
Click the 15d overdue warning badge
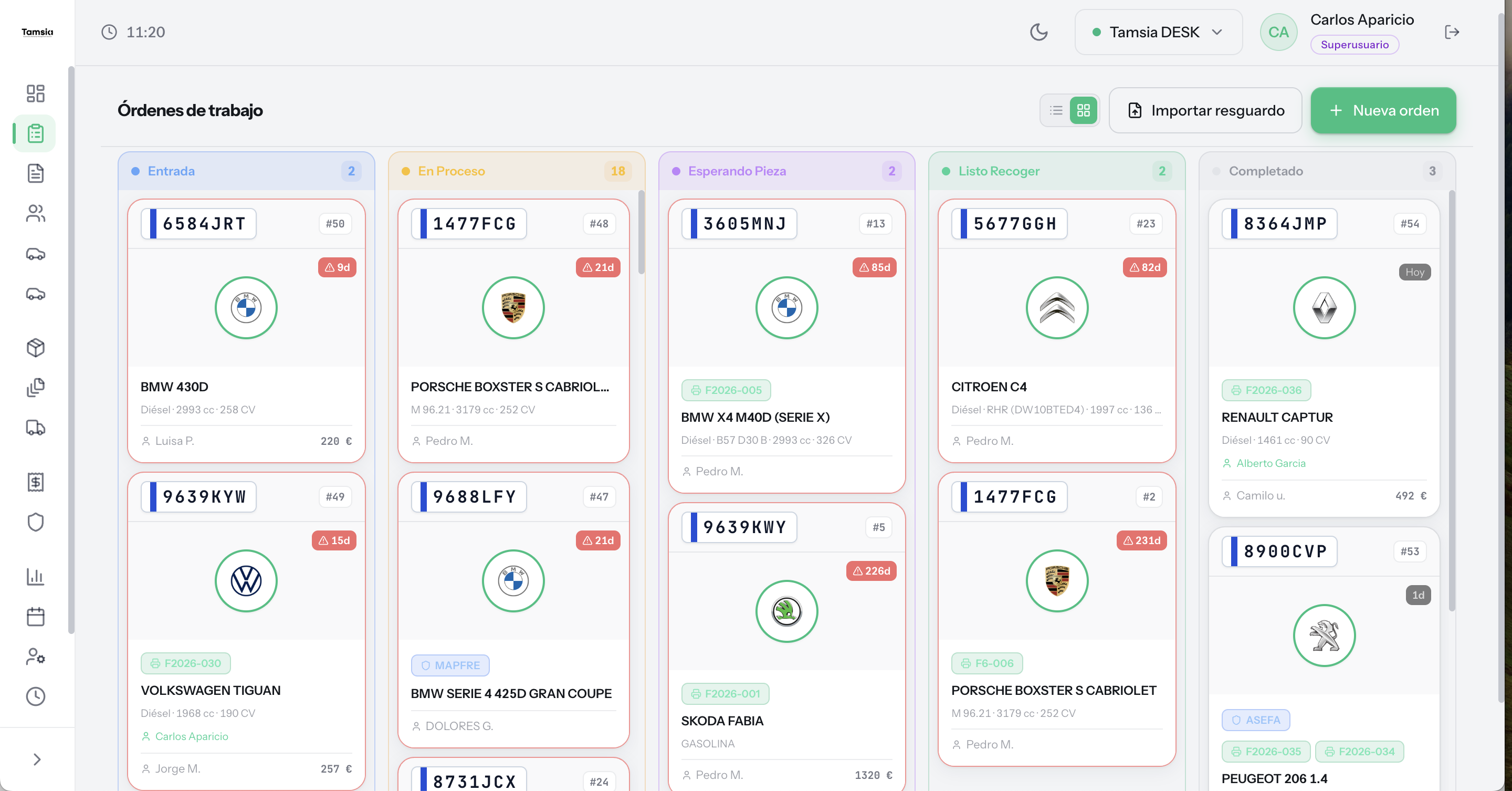pos(334,540)
